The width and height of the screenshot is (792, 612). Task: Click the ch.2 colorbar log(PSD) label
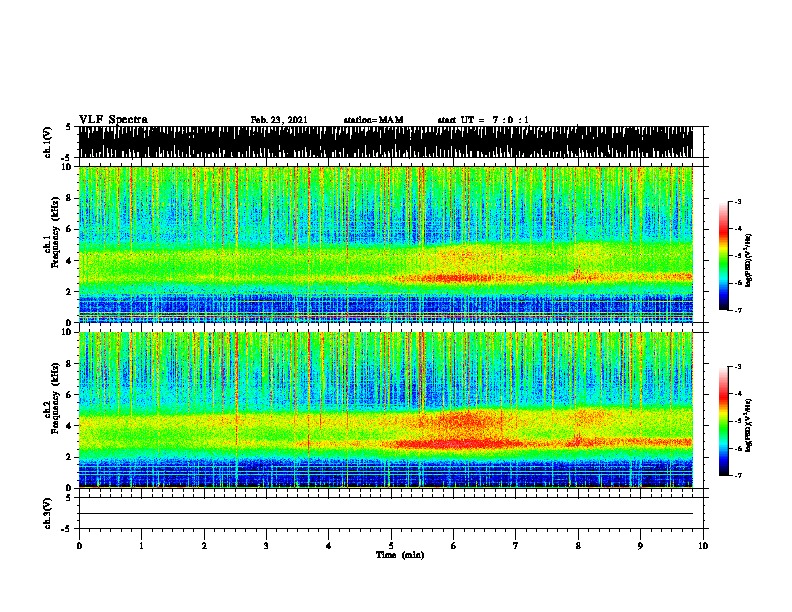click(748, 425)
